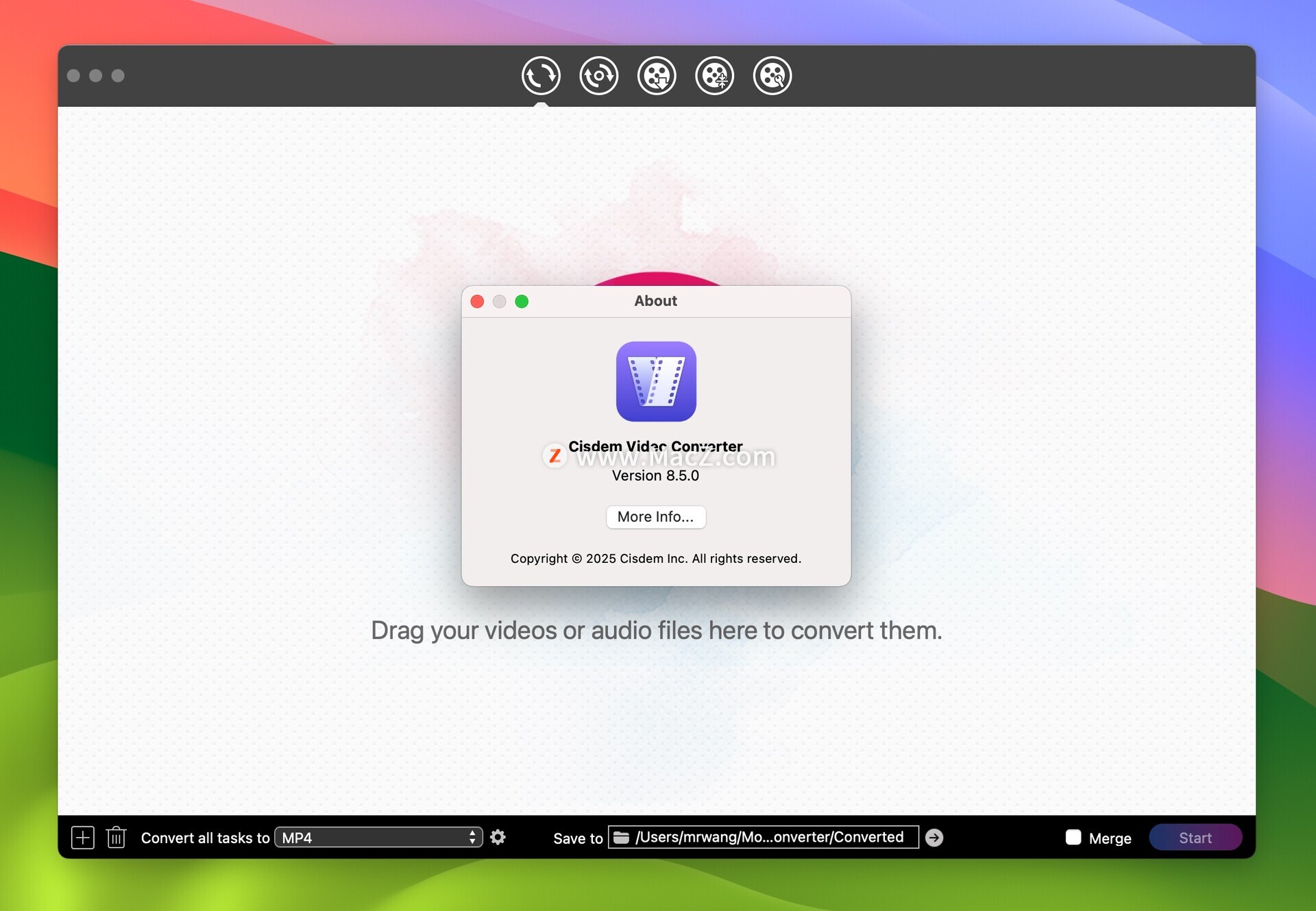Click the About dialog title

click(x=655, y=301)
